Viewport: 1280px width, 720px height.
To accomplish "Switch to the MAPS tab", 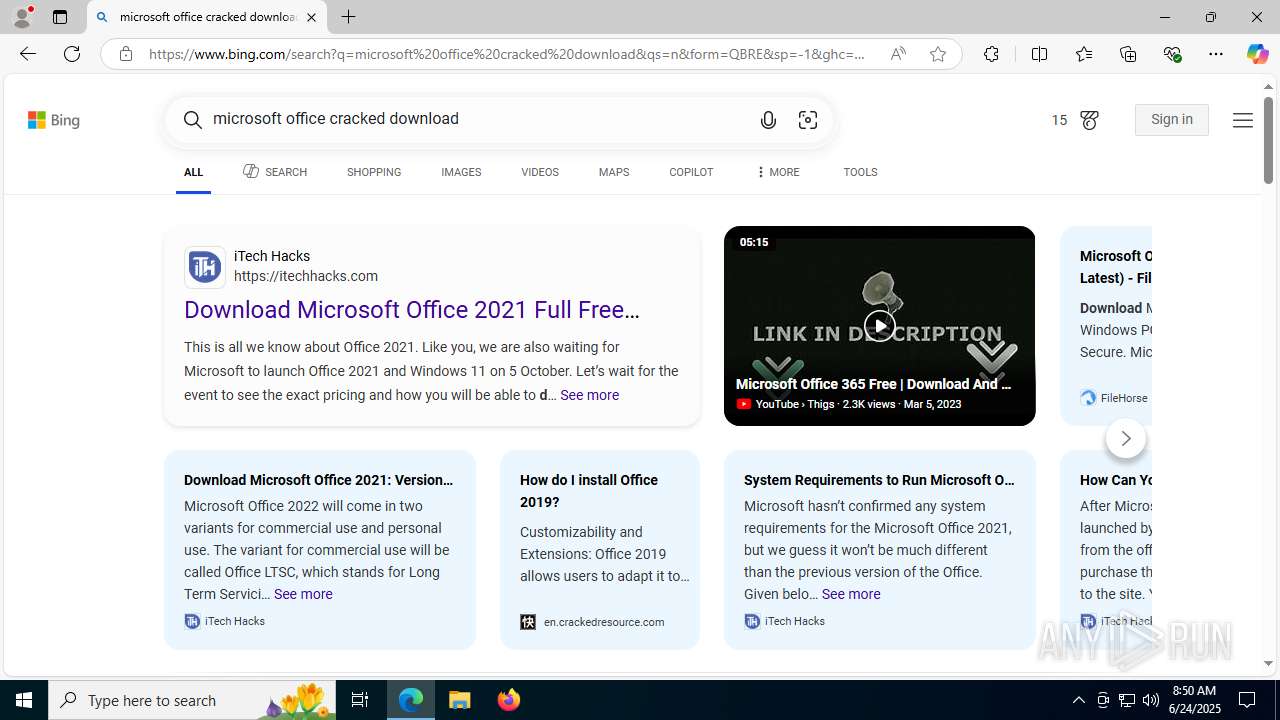I will click(x=614, y=172).
